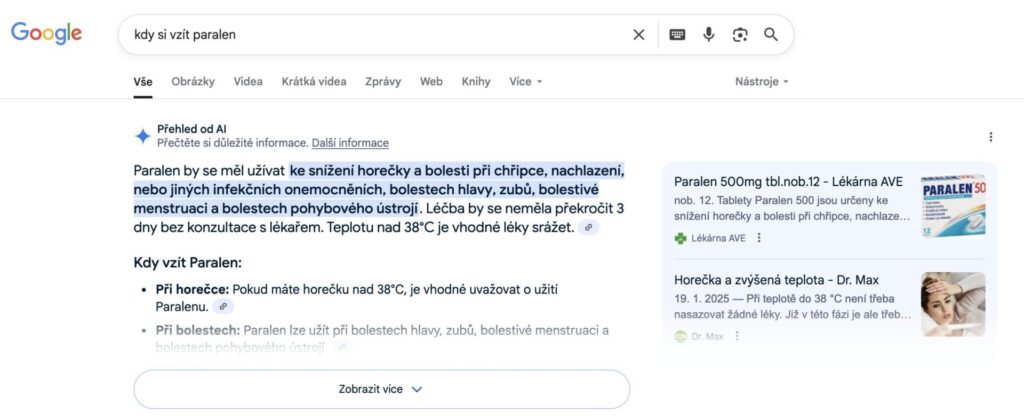Switch to the 'Zprávy' tab
The width and height of the screenshot is (1024, 420).
pos(383,82)
